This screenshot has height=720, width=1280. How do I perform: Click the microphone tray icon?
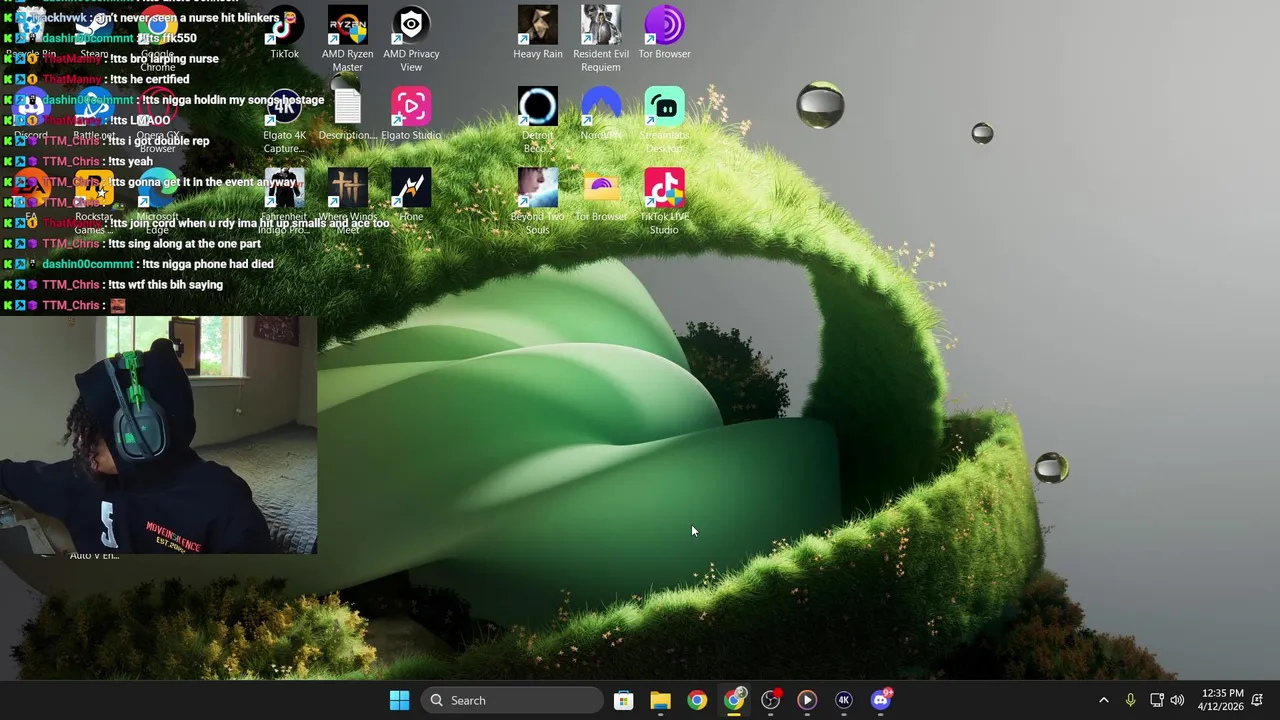[1130, 700]
